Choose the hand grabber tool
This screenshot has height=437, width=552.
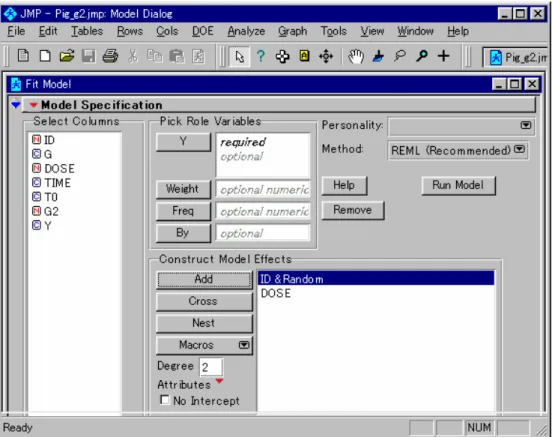tap(356, 56)
